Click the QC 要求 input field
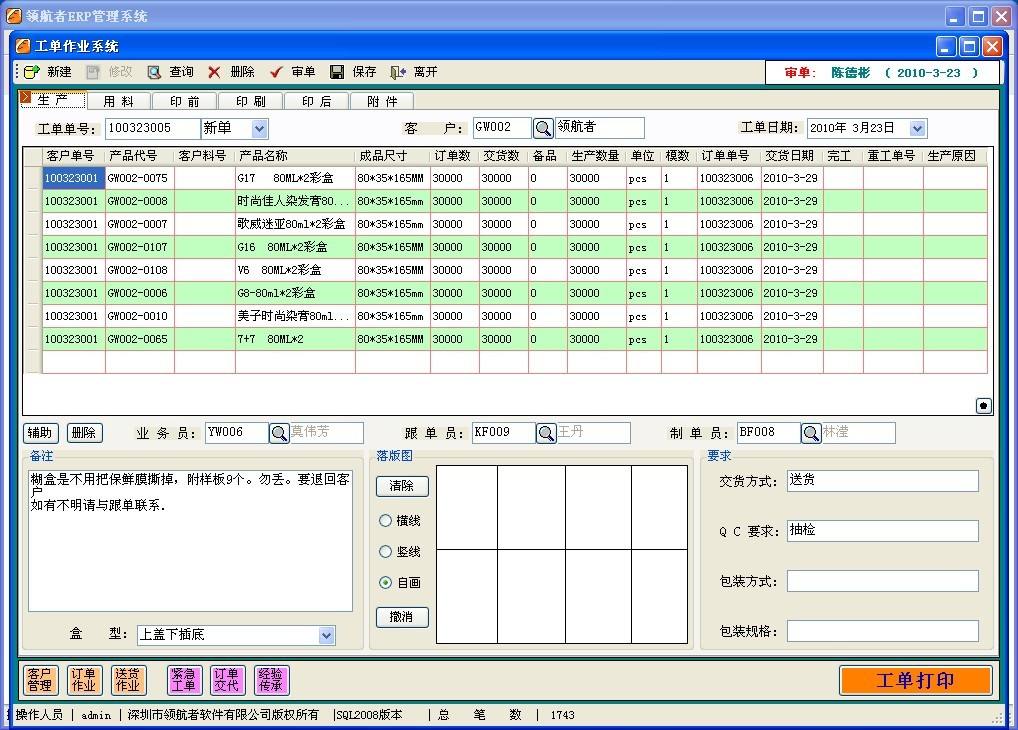 (x=882, y=531)
